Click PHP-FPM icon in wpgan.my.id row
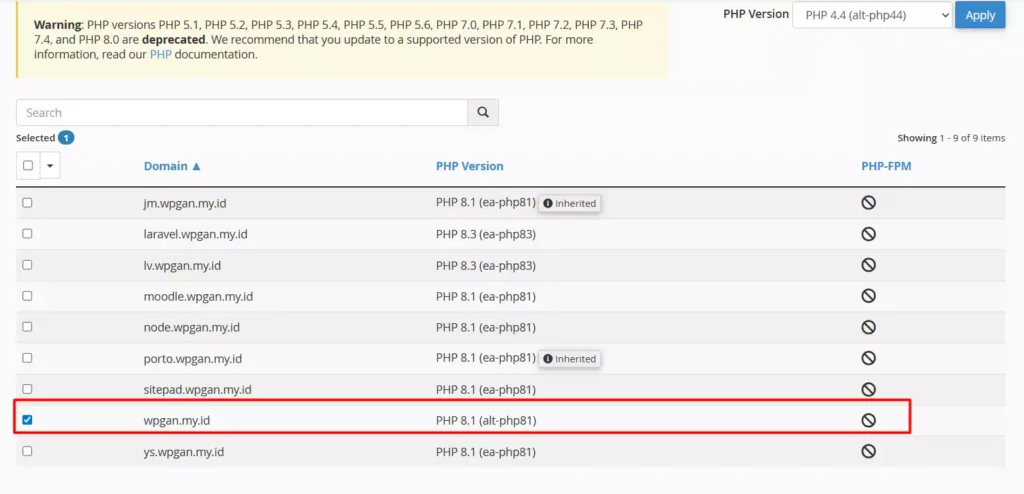 tap(868, 420)
